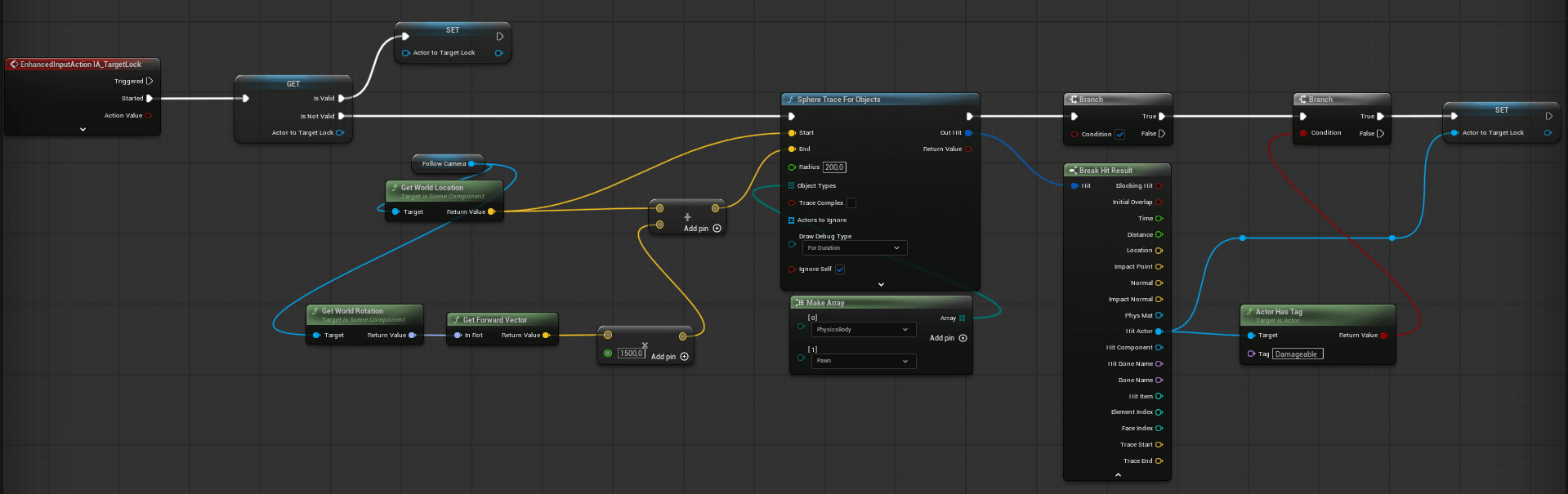Select the Actor Has Tag node title
The height and width of the screenshot is (494, 1568).
[1279, 312]
